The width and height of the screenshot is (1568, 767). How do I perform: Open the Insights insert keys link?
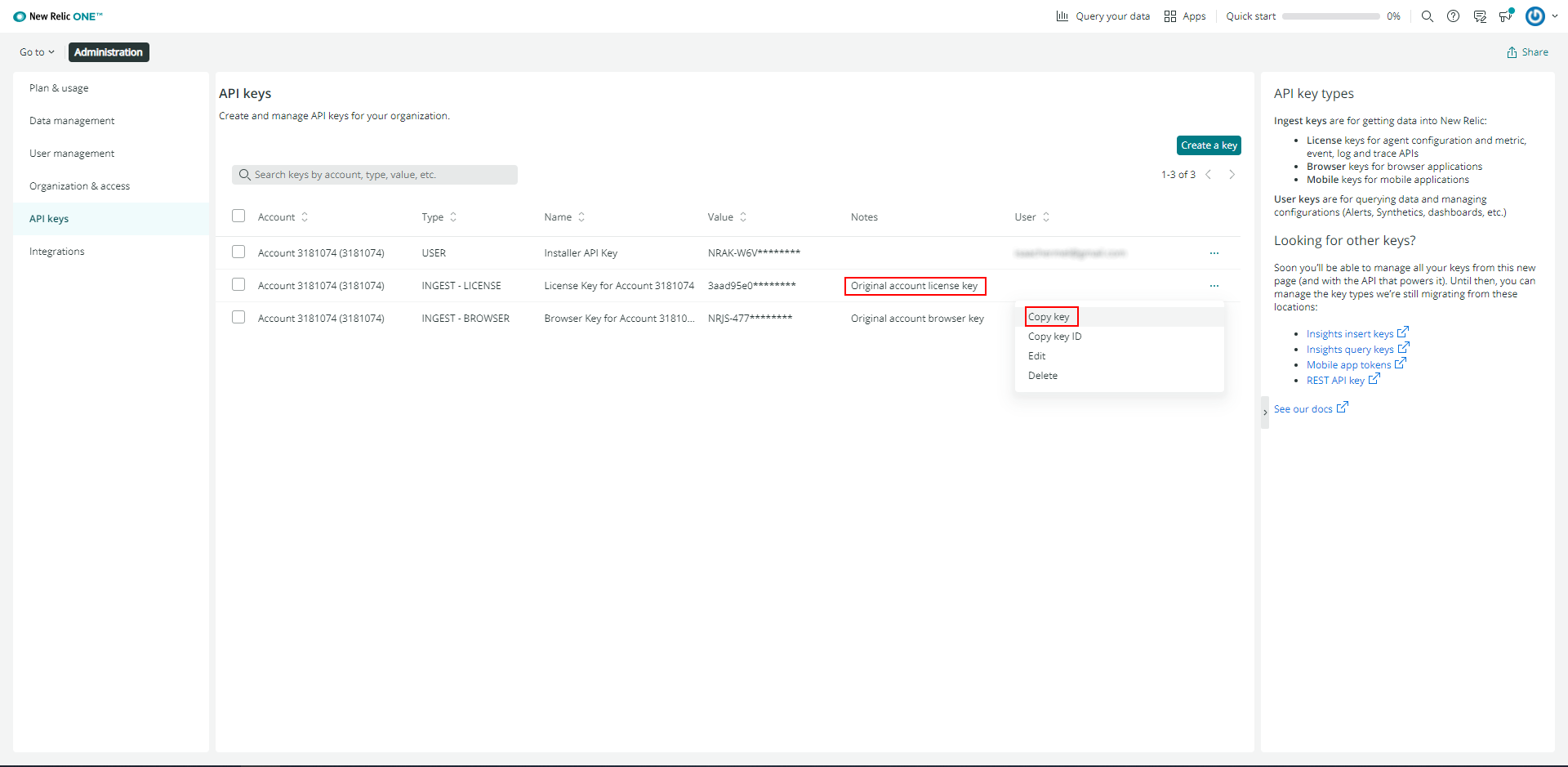[1349, 334]
